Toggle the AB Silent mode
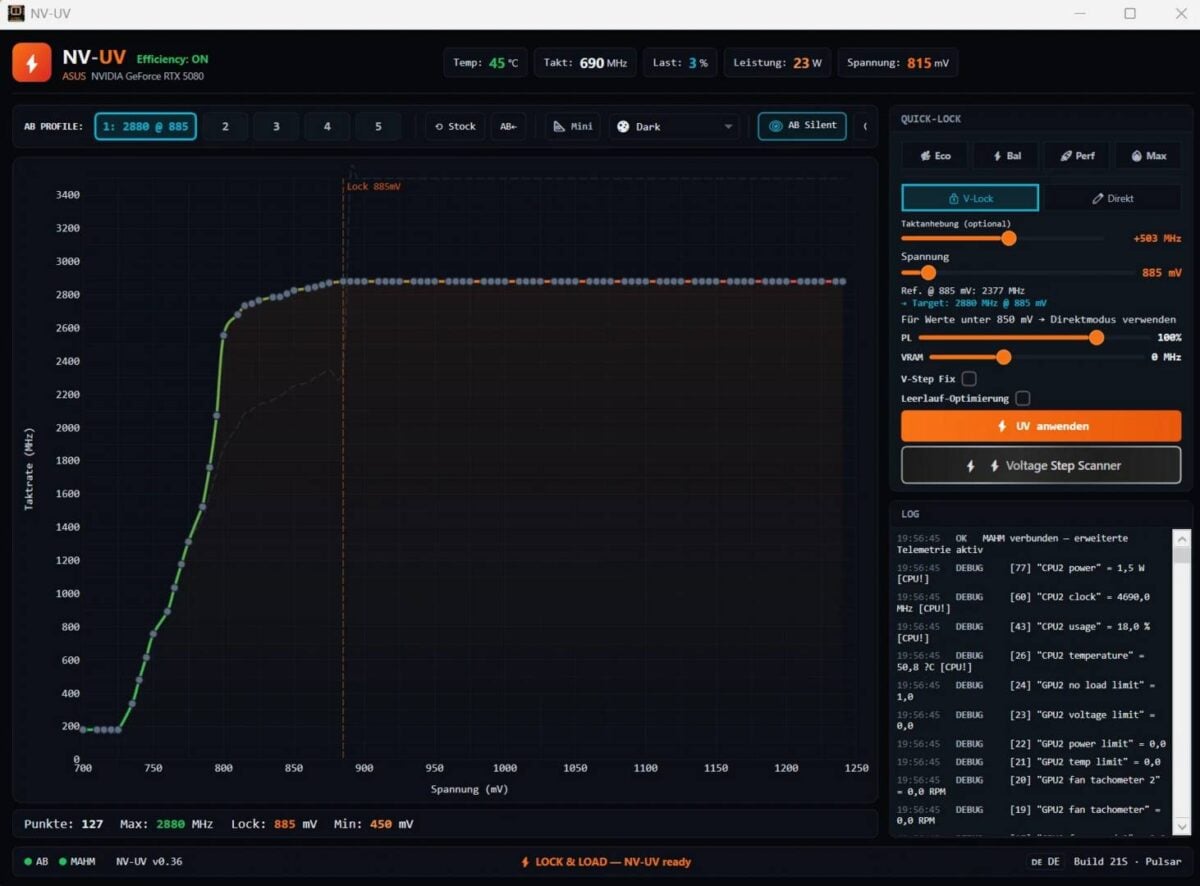Viewport: 1200px width, 886px height. click(801, 126)
